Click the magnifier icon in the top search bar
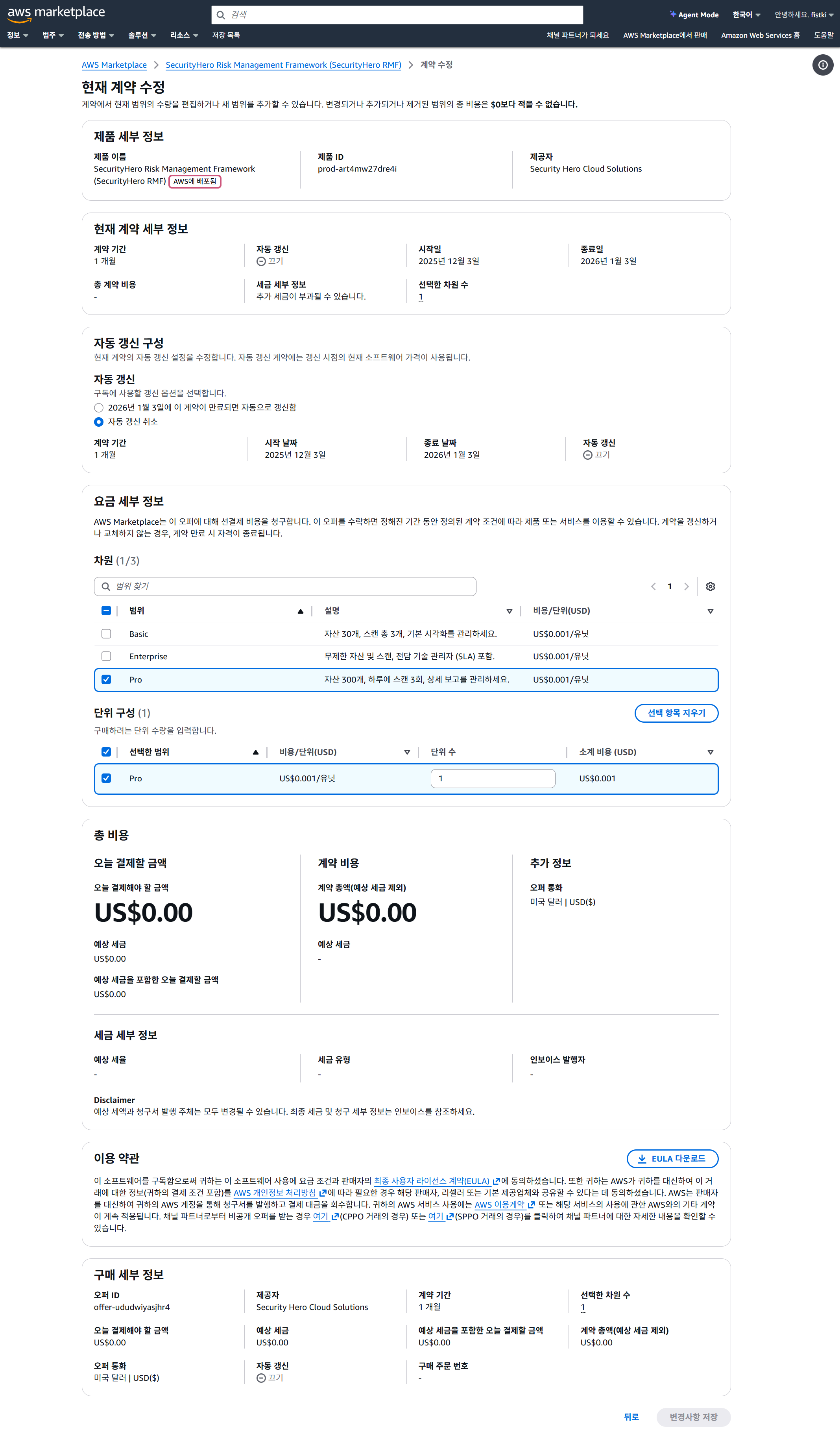The width and height of the screenshot is (840, 1456). click(220, 15)
